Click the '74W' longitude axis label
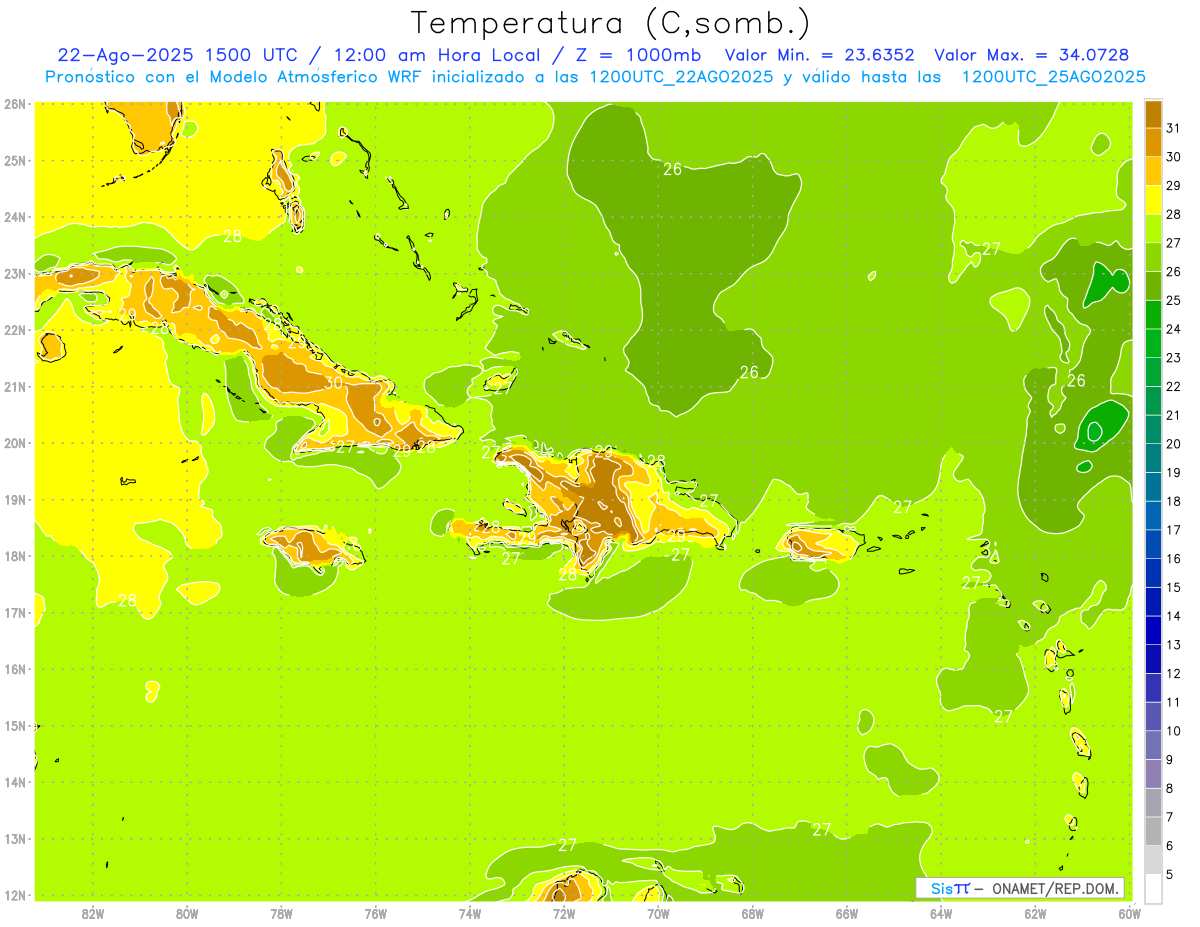Screen dimensions: 1200x927 click(x=469, y=913)
